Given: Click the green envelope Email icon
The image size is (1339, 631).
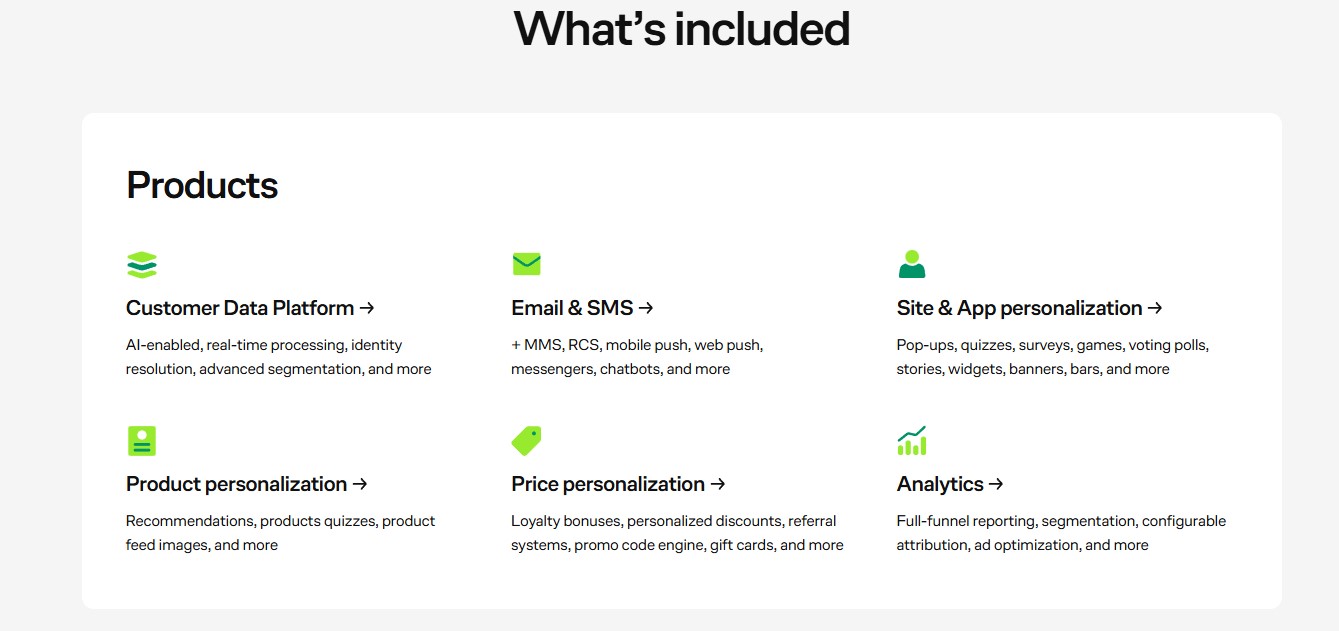Looking at the screenshot, I should pyautogui.click(x=526, y=264).
